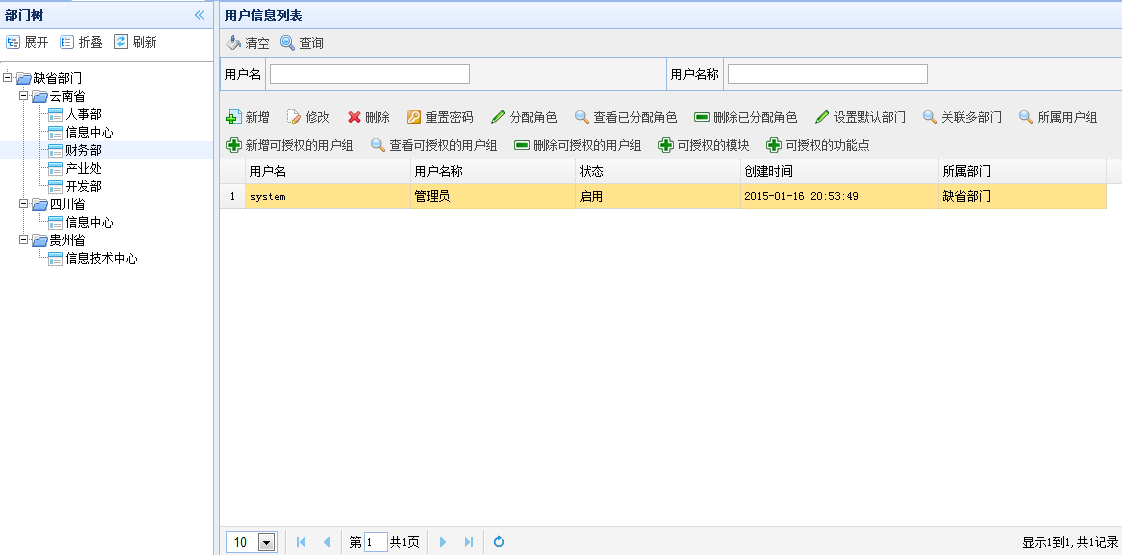This screenshot has height=555, width=1122.
Task: Click the 用户名称 search input field
Action: tap(827, 74)
